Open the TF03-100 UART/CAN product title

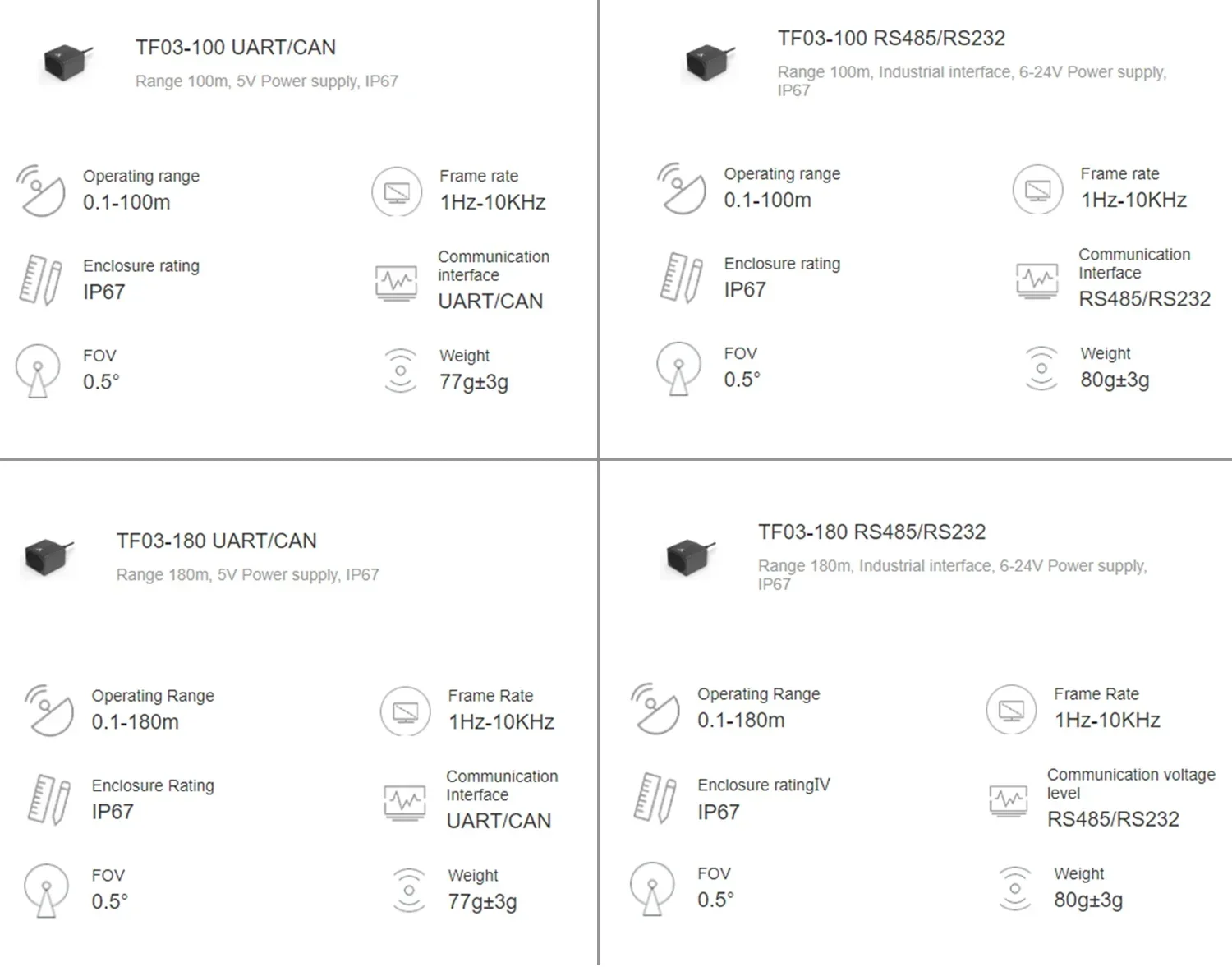point(236,48)
